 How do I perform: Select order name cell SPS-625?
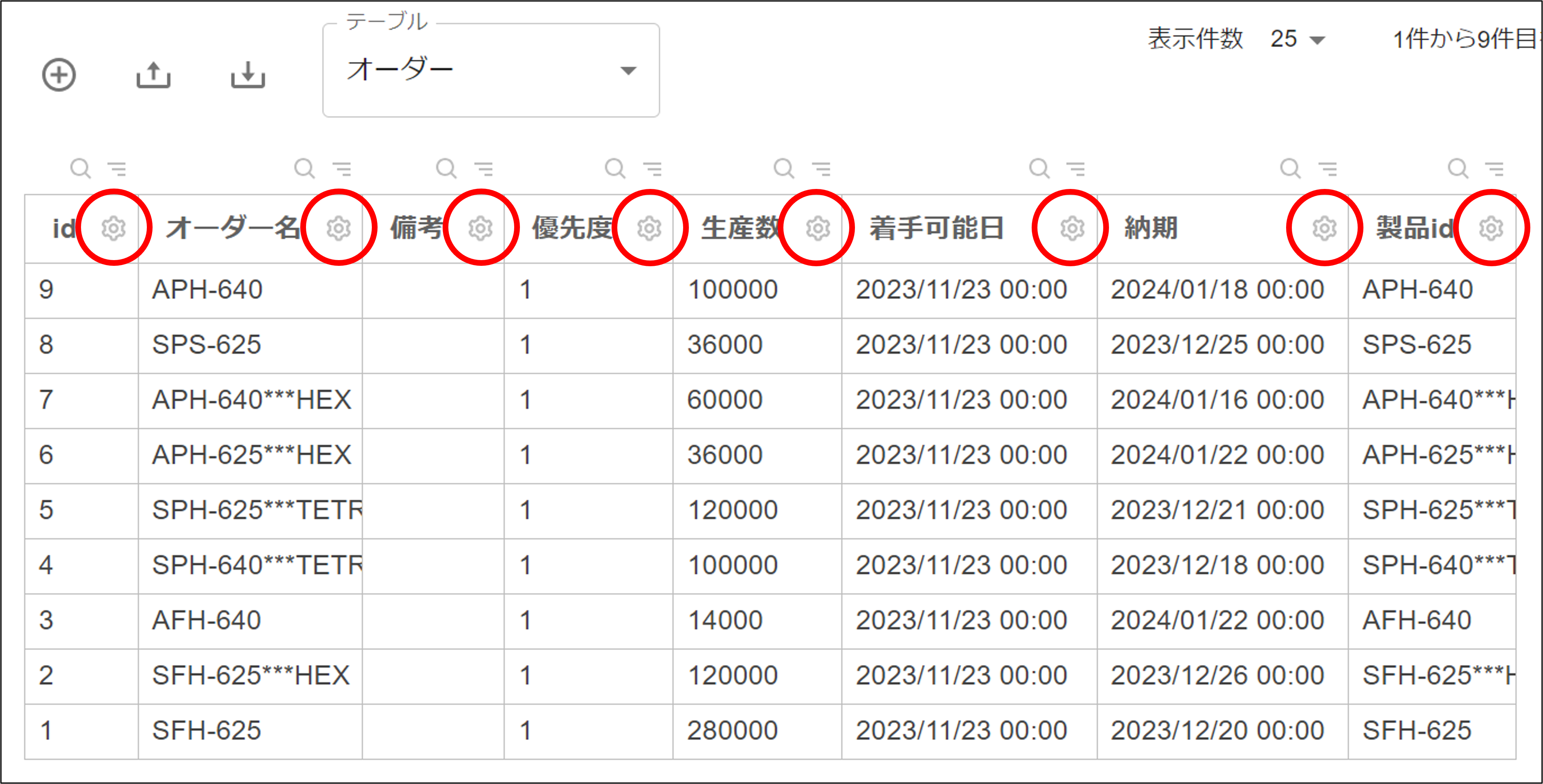[x=250, y=346]
